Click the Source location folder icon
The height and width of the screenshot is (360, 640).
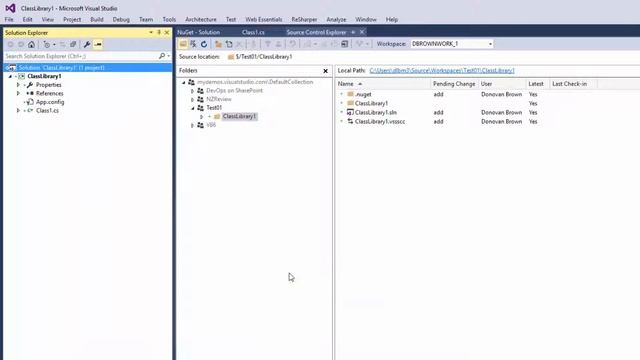pos(231,57)
